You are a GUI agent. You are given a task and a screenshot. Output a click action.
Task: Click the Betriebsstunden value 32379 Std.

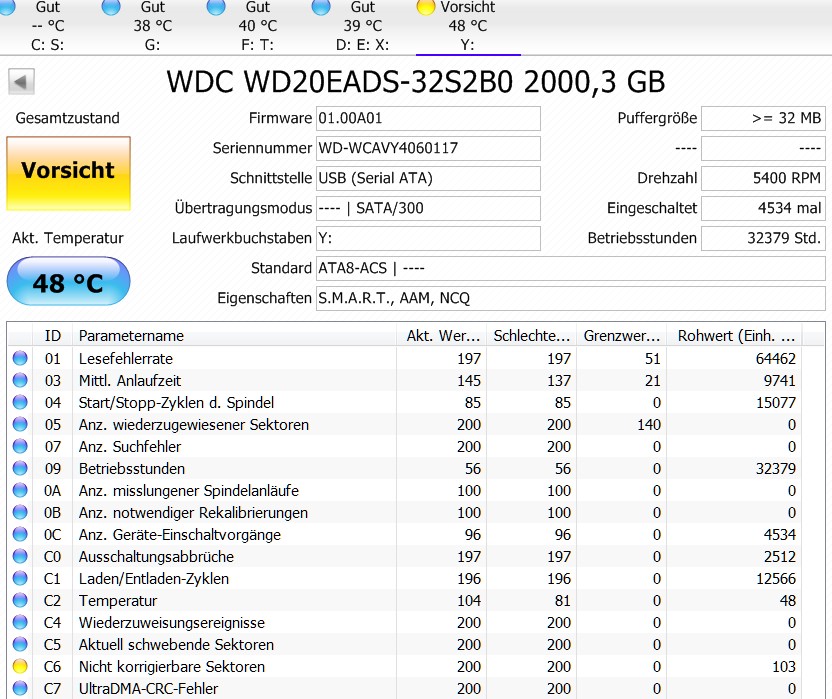coord(763,238)
